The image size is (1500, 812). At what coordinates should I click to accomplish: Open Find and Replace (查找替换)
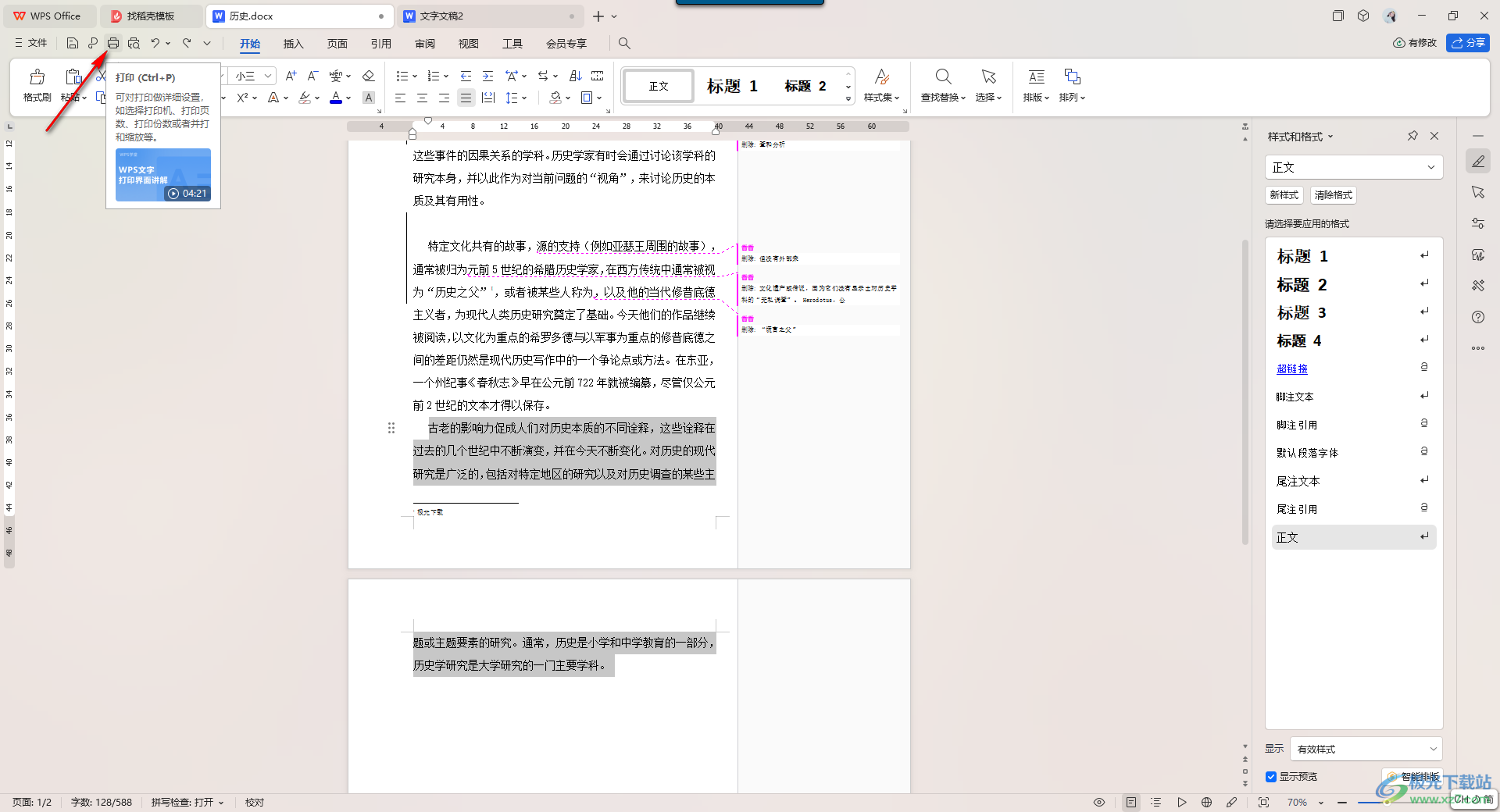pyautogui.click(x=943, y=85)
